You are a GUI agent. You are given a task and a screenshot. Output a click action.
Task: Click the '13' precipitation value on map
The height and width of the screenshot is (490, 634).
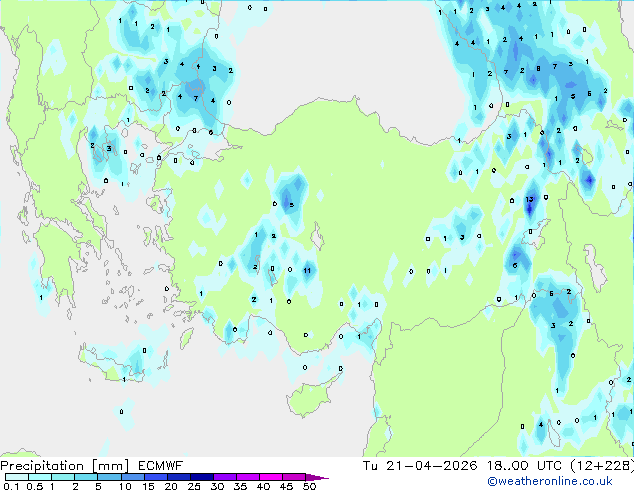click(529, 199)
